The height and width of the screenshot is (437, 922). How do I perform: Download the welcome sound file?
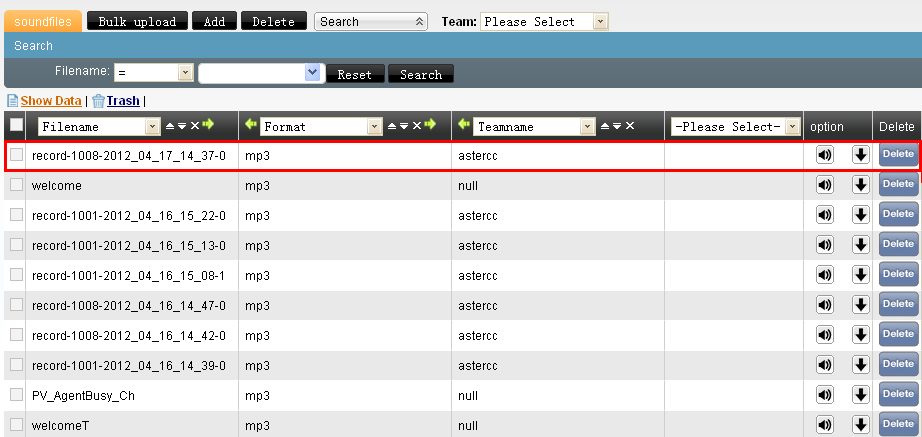tap(860, 185)
